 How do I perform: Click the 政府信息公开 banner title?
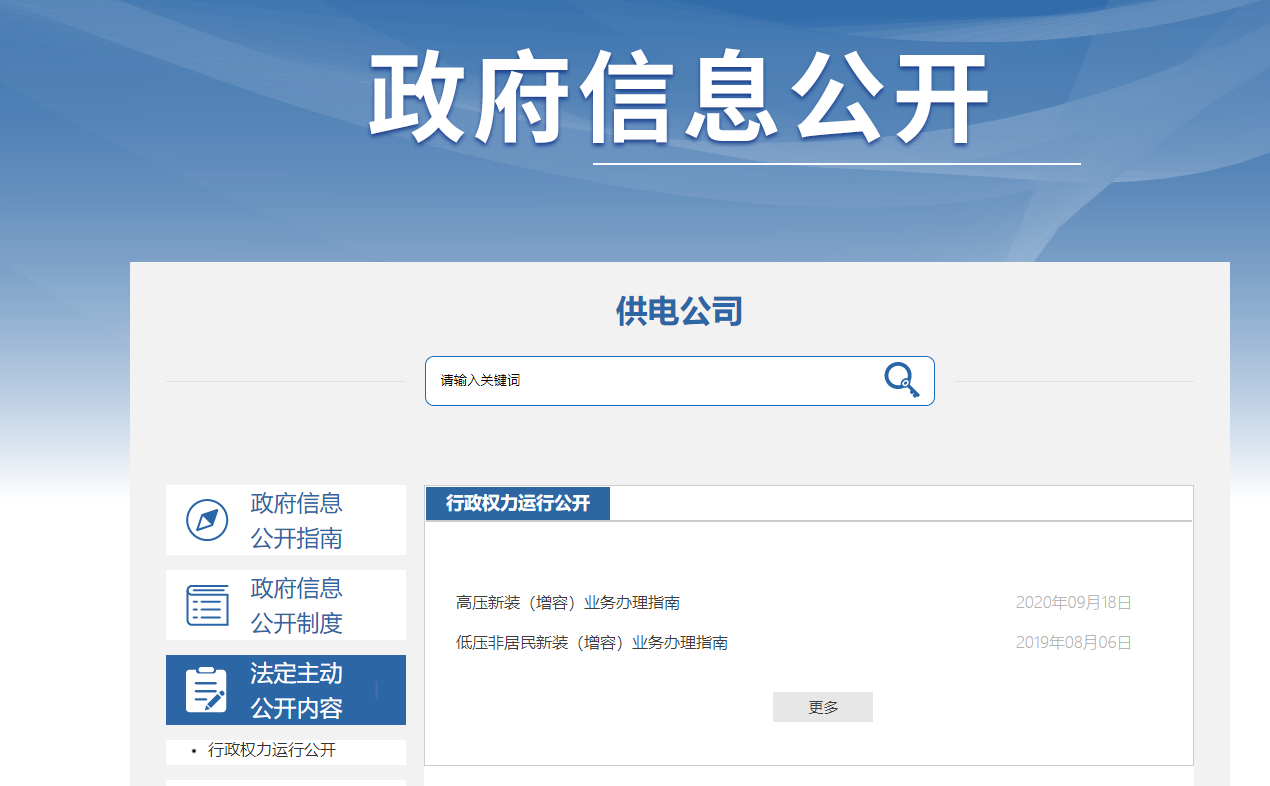[x=679, y=98]
